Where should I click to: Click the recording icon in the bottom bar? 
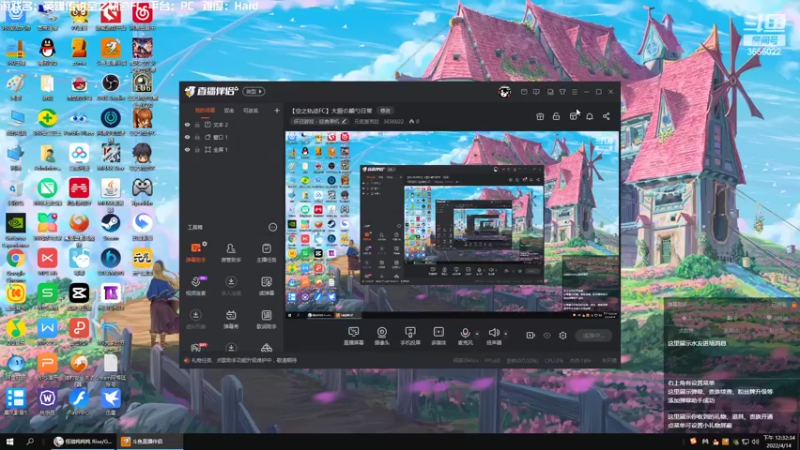[x=530, y=335]
